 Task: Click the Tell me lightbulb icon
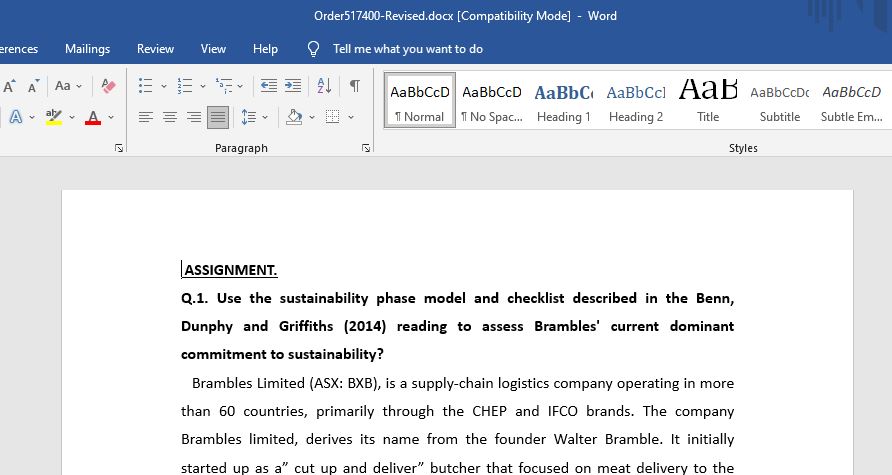coord(313,49)
